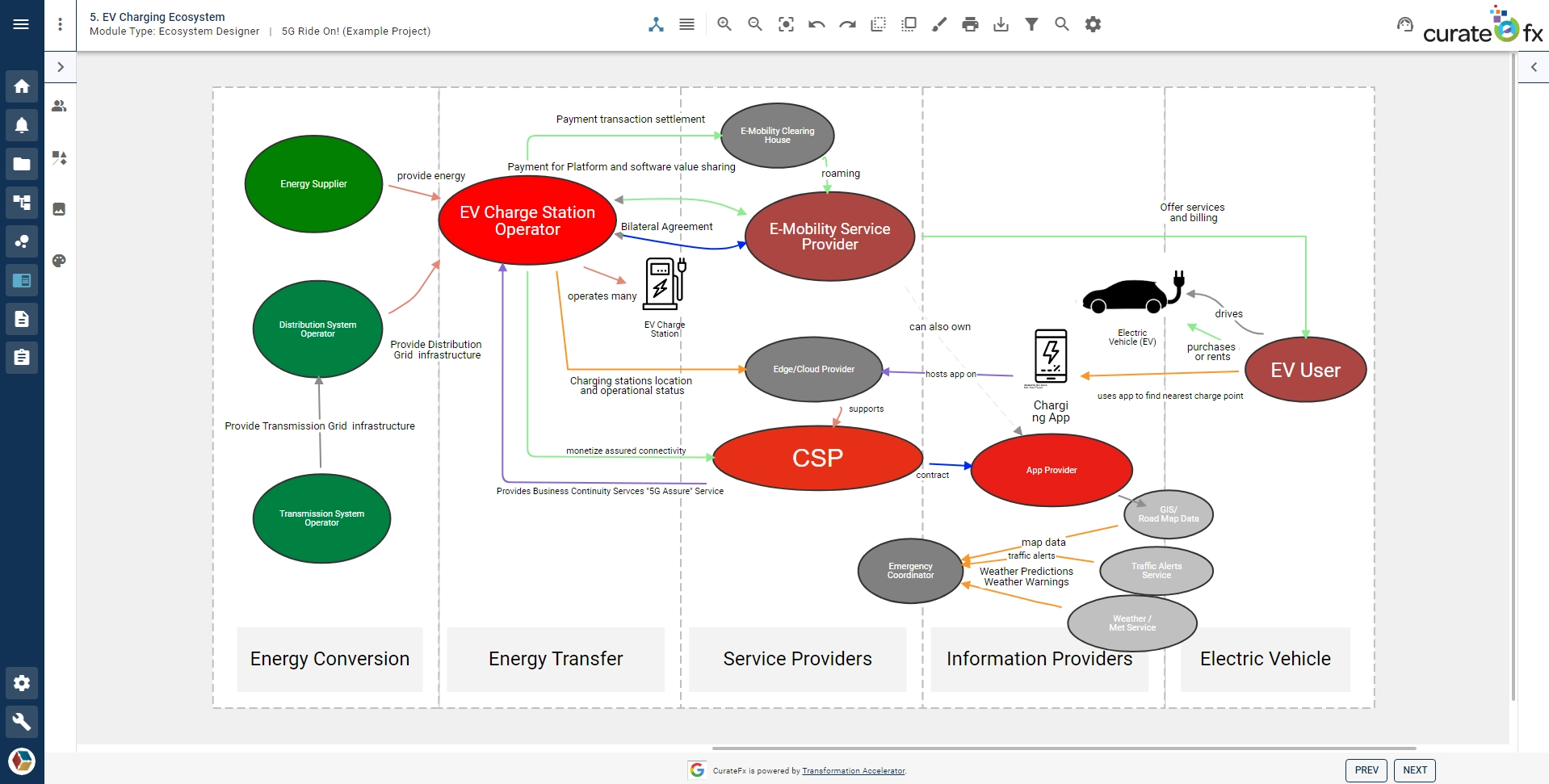
Task: Download the diagram
Action: click(x=1001, y=24)
